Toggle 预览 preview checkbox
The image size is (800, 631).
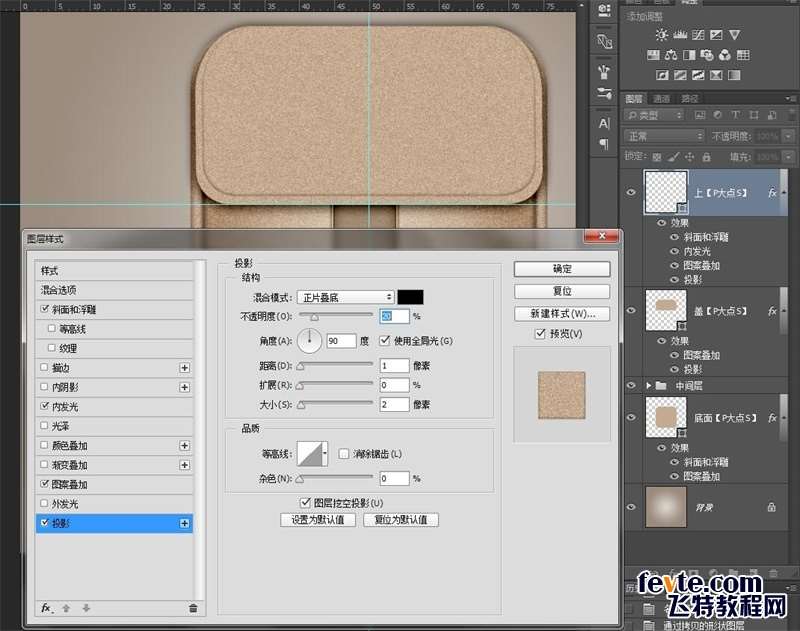(x=540, y=334)
